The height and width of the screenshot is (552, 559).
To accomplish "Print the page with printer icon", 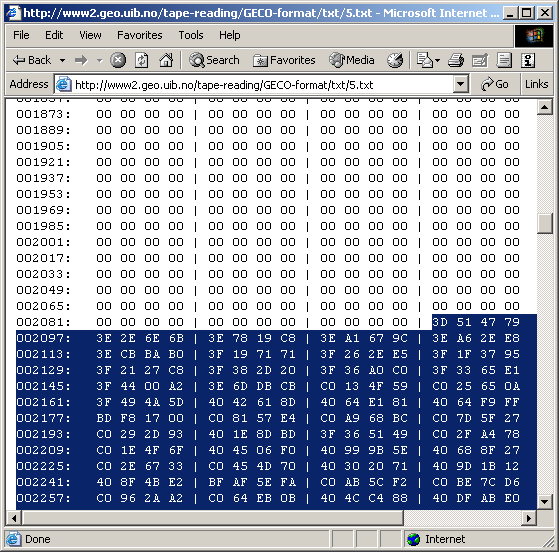I will 456,60.
